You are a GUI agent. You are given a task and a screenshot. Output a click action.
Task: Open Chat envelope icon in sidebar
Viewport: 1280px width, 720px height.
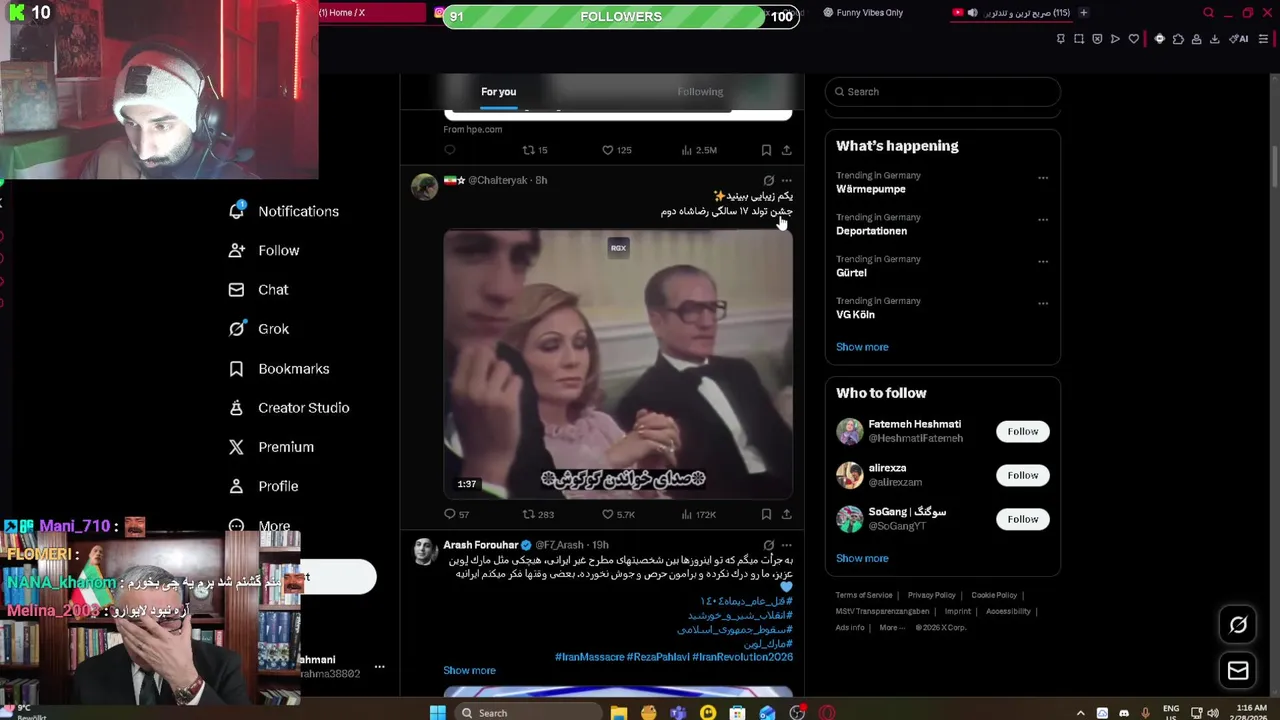coord(236,290)
